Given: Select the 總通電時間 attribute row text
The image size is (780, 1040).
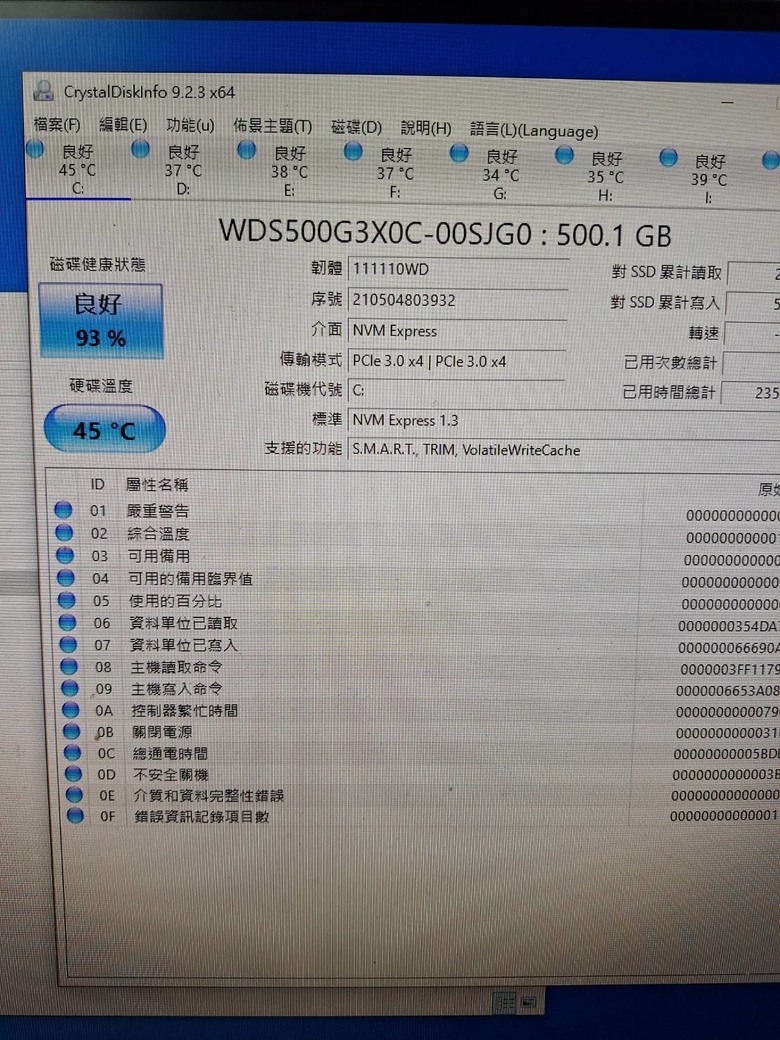Looking at the screenshot, I should (x=170, y=753).
